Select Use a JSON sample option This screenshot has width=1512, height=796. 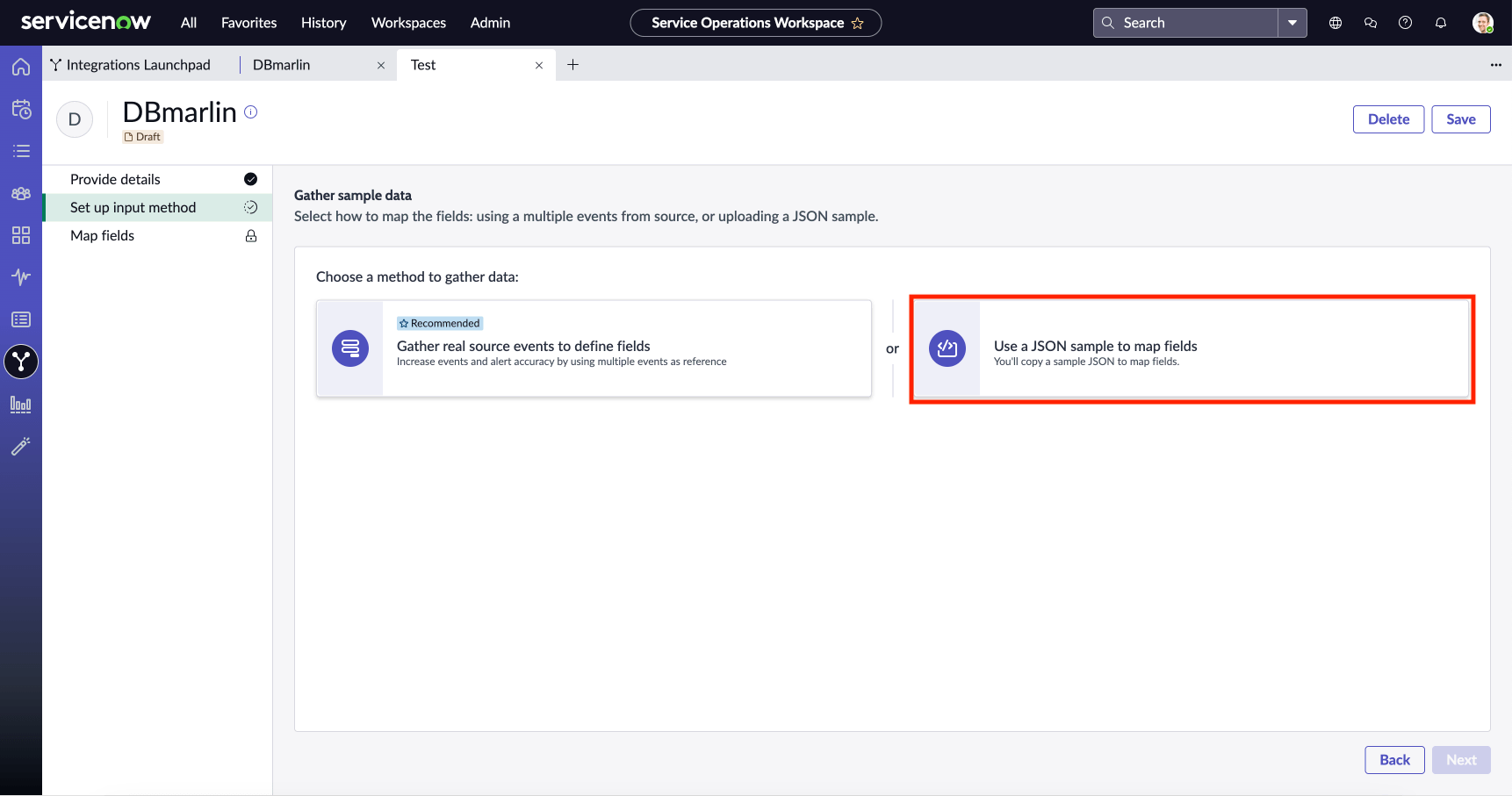(1192, 348)
